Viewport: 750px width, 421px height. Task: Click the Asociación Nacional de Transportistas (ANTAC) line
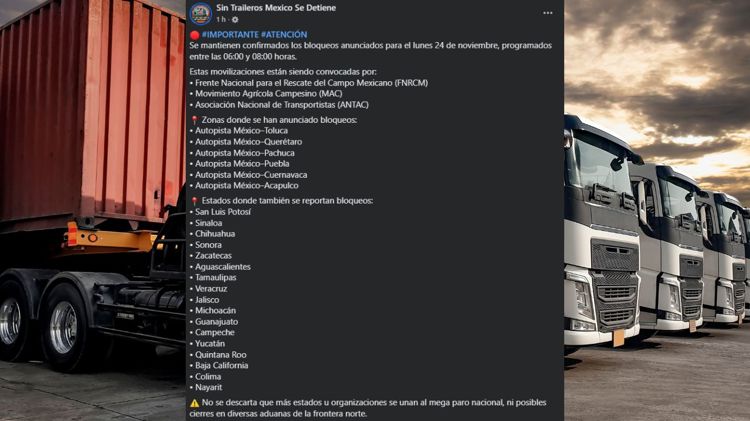[x=279, y=105]
